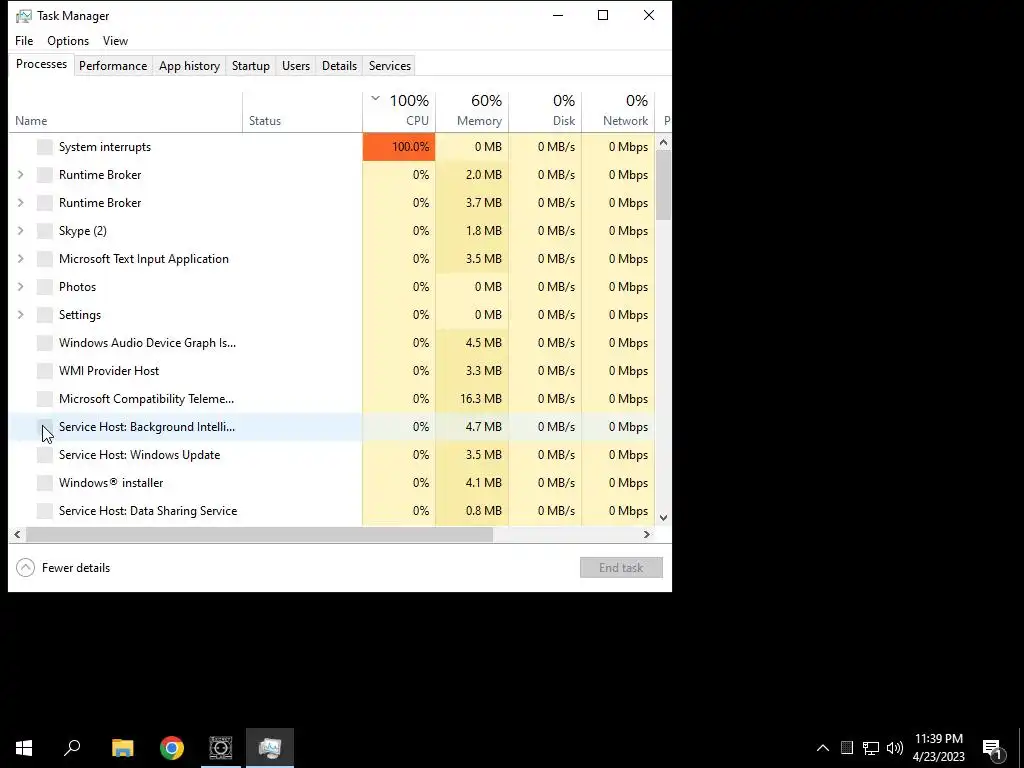
Task: Click the Task Manager taskbar icon
Action: pos(270,748)
